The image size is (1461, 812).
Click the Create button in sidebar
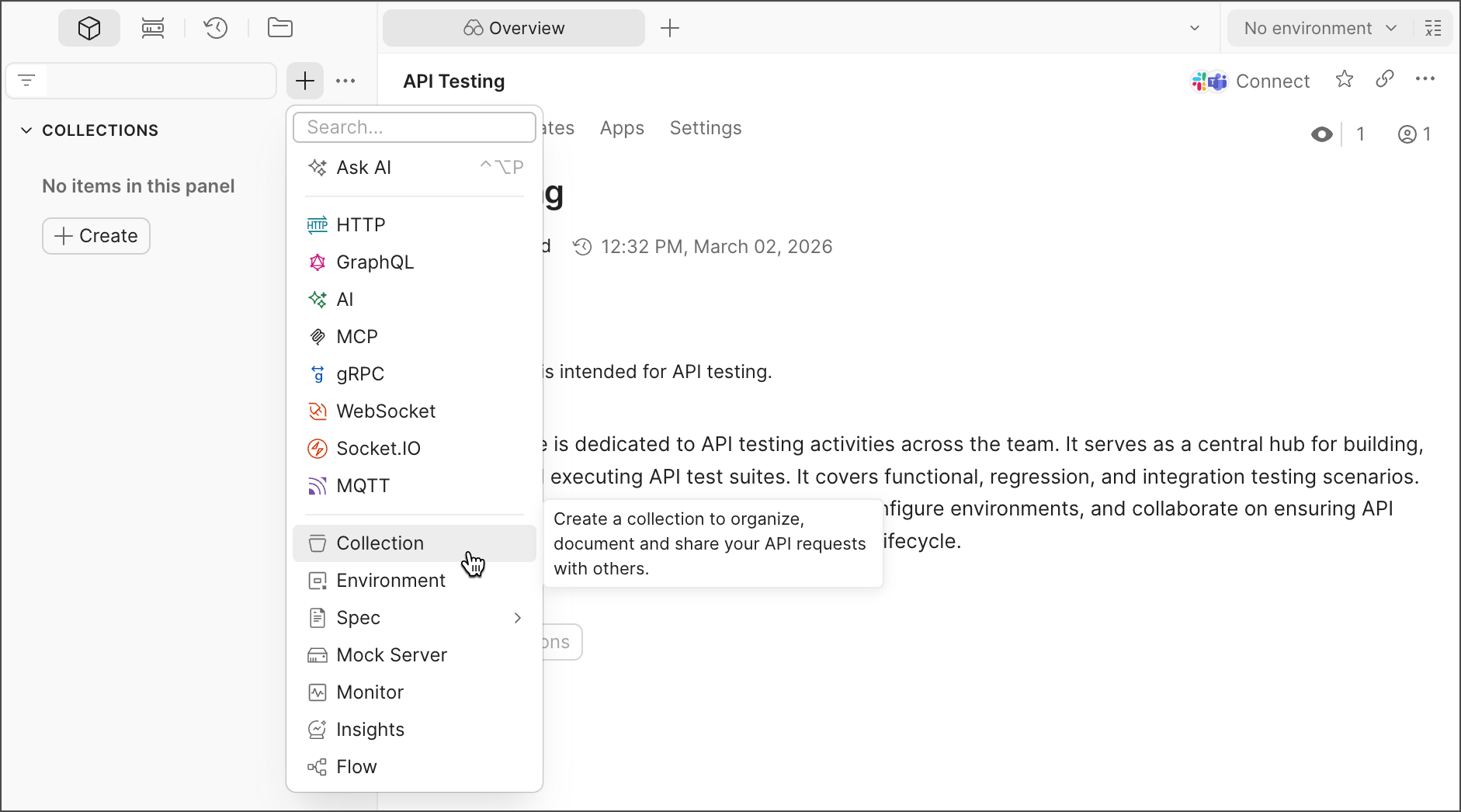pyautogui.click(x=96, y=236)
